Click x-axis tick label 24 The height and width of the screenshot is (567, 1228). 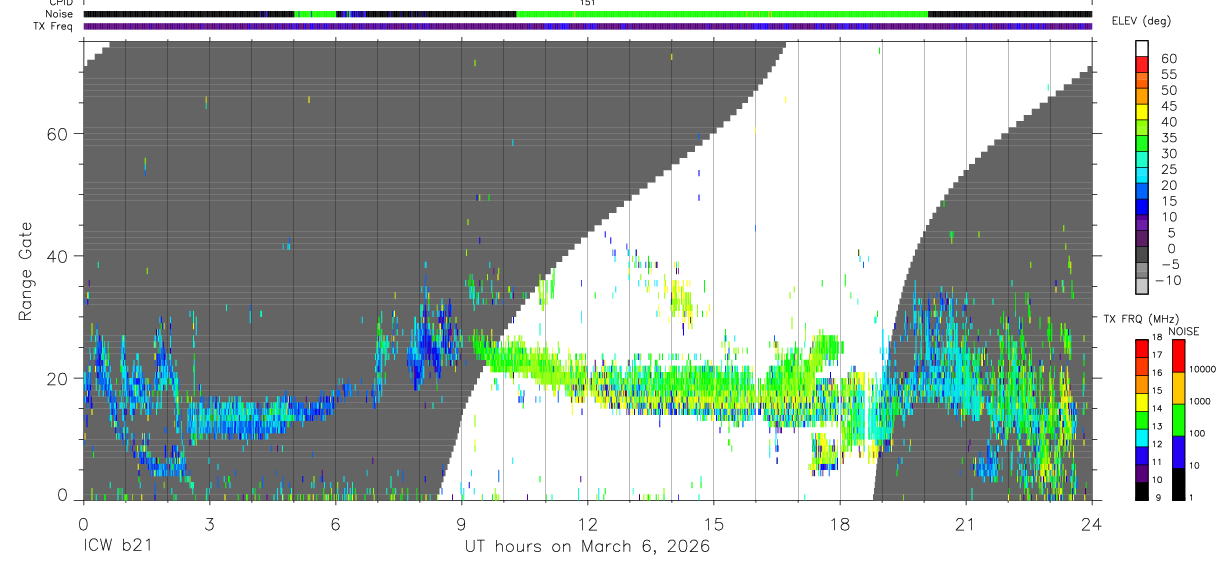click(x=1091, y=523)
